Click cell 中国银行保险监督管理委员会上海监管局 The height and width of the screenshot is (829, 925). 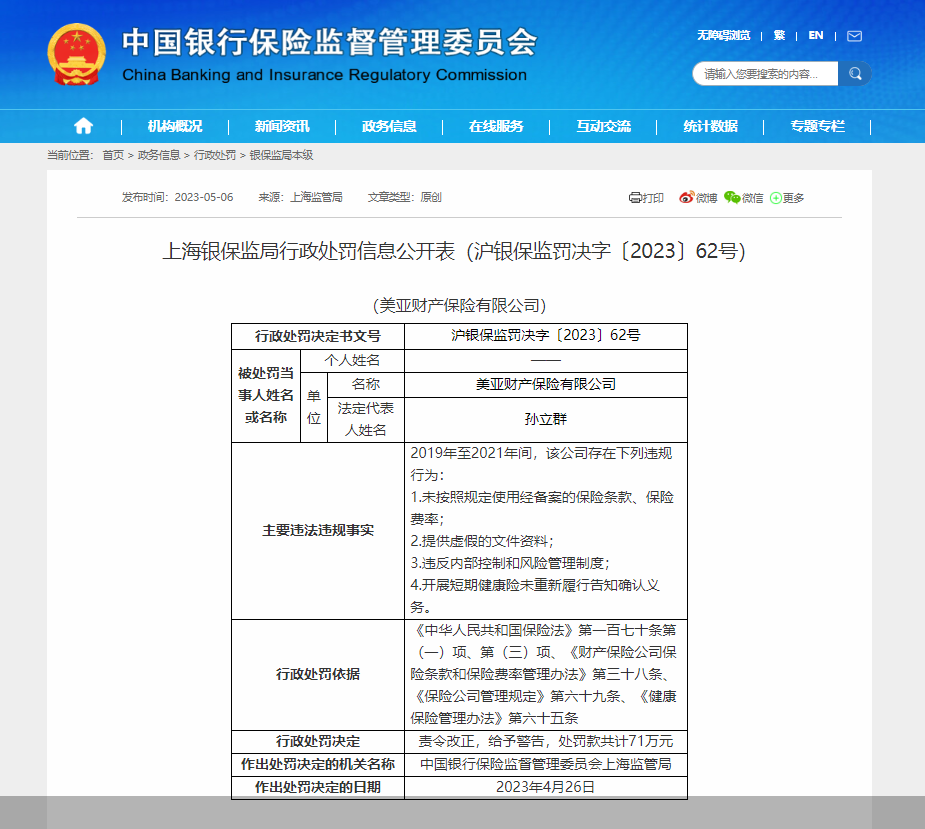pos(546,765)
